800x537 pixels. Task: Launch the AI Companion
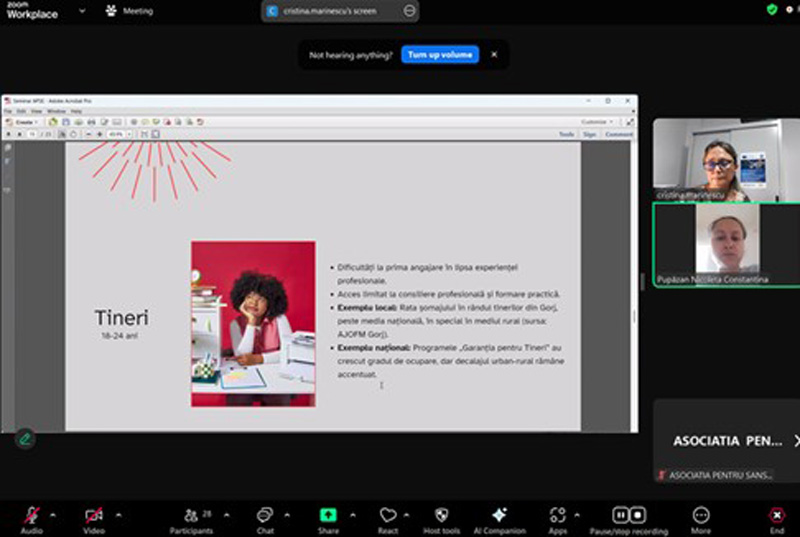(499, 514)
